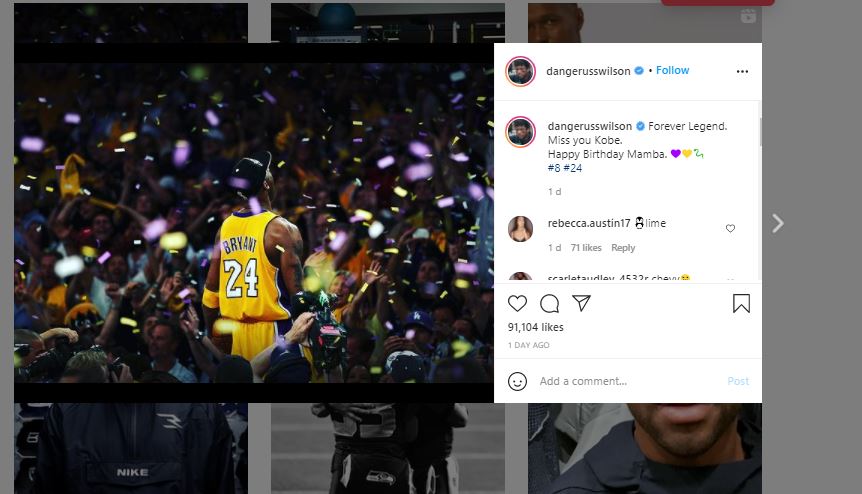
Task: Follow dangerusswilson
Action: (x=672, y=70)
